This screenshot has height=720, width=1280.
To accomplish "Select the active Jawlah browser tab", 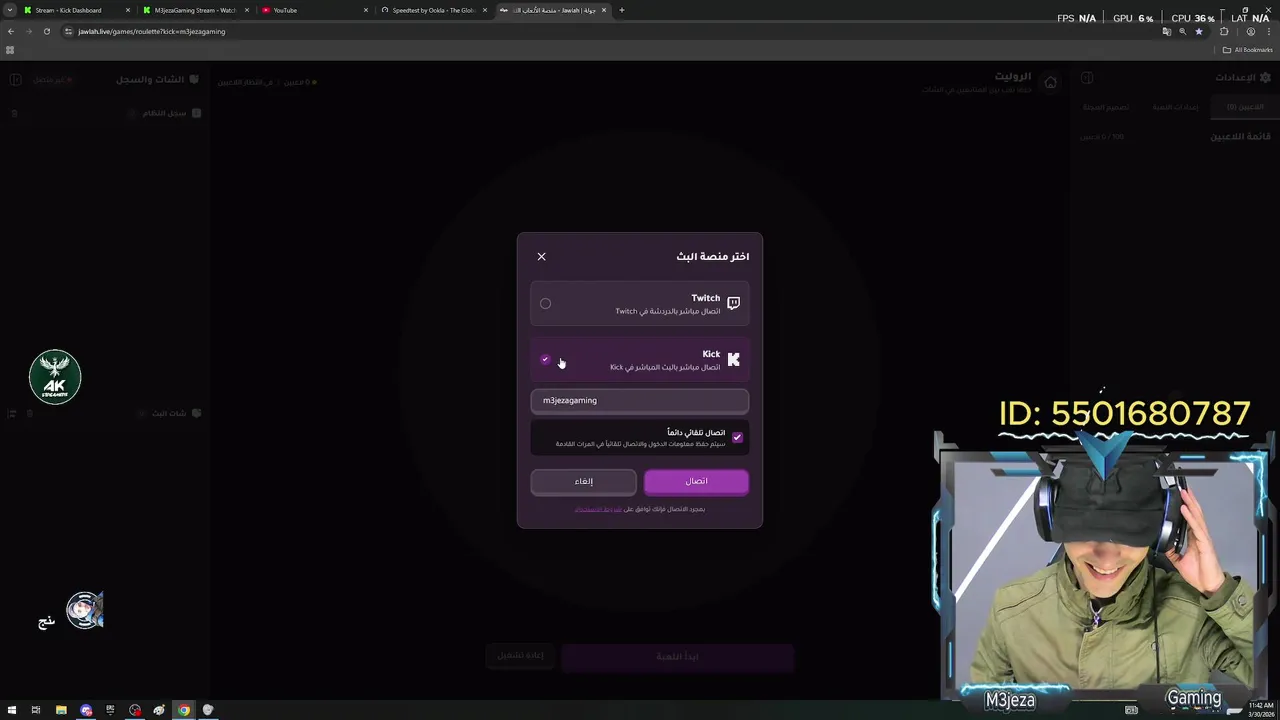I will [x=554, y=10].
